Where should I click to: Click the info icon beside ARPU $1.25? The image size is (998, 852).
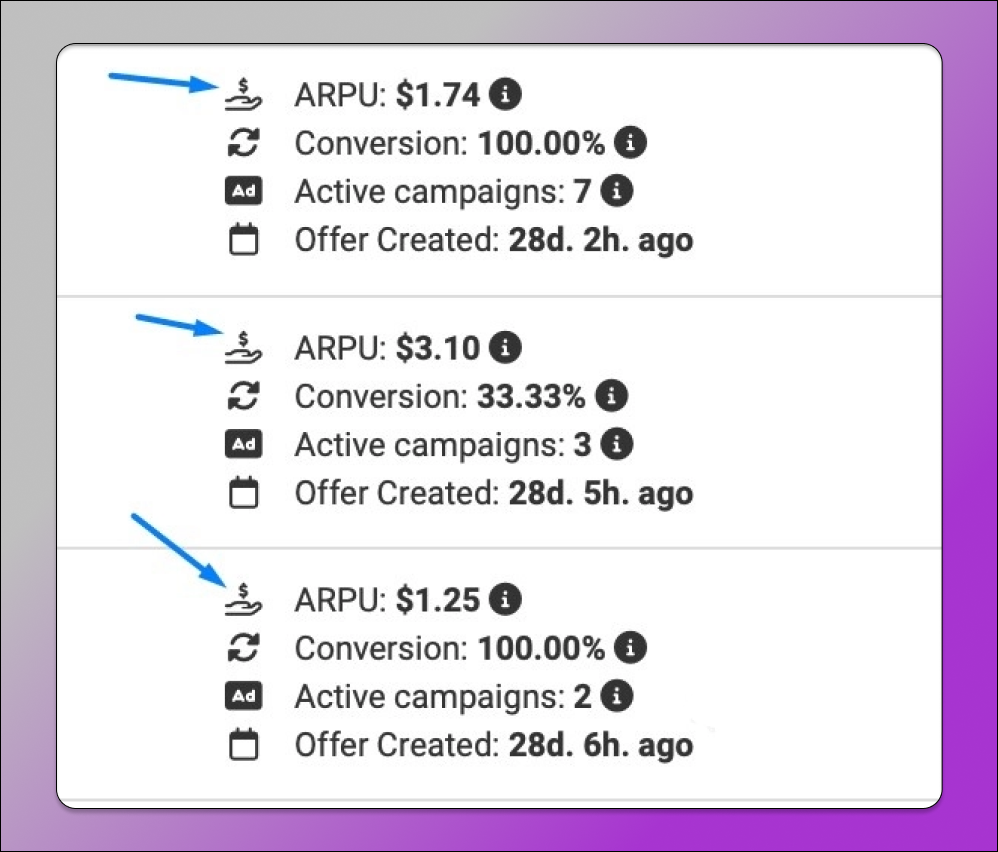point(509,600)
